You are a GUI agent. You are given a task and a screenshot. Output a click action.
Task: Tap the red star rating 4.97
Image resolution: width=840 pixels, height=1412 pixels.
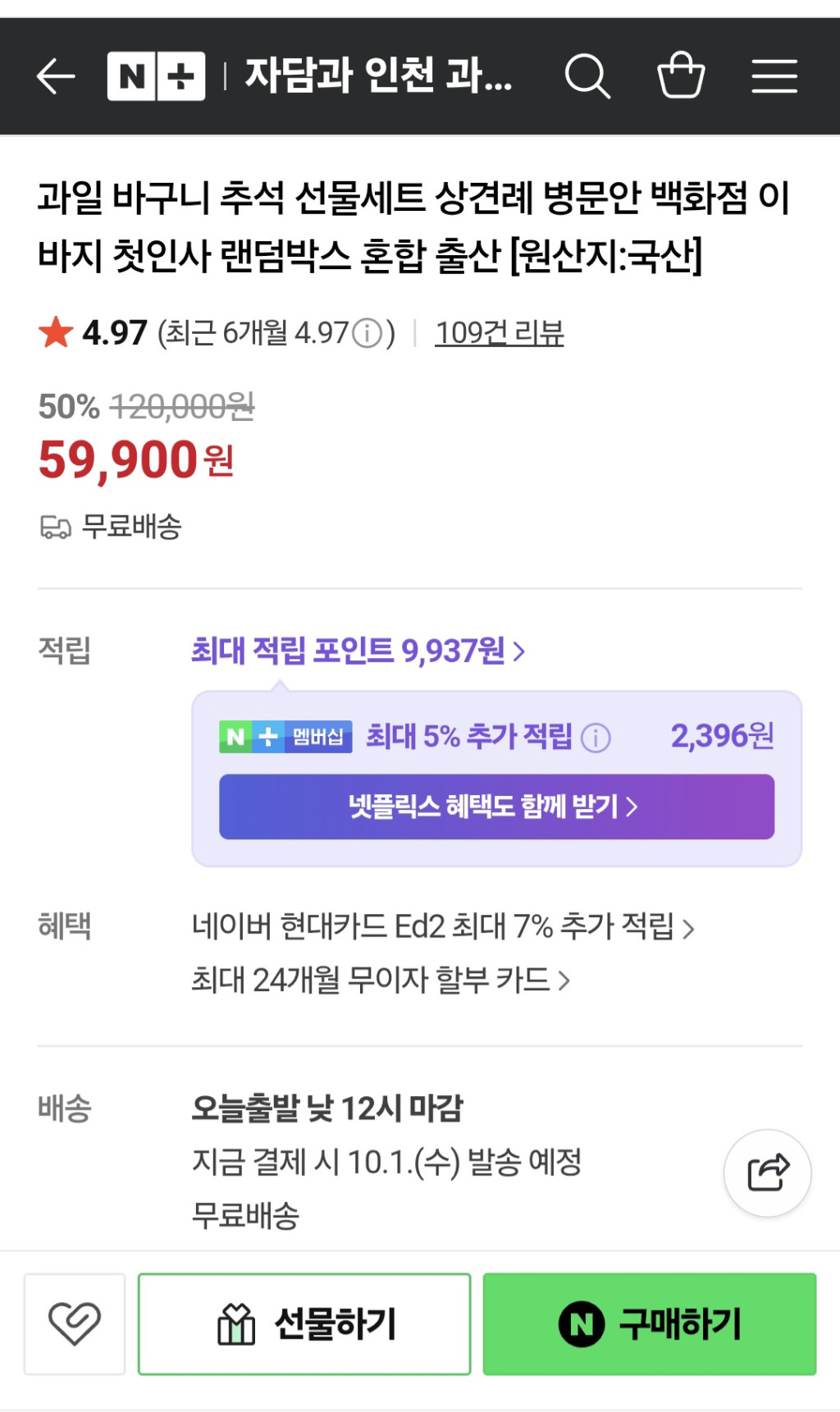[93, 333]
